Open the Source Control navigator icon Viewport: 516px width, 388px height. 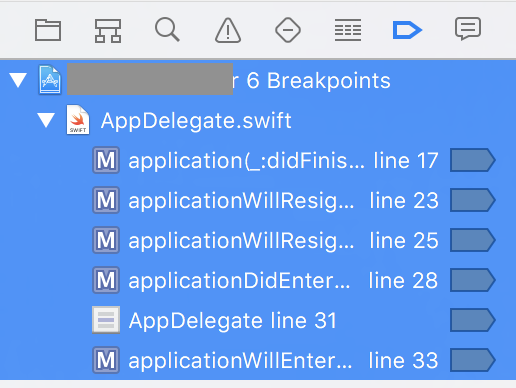(x=108, y=31)
